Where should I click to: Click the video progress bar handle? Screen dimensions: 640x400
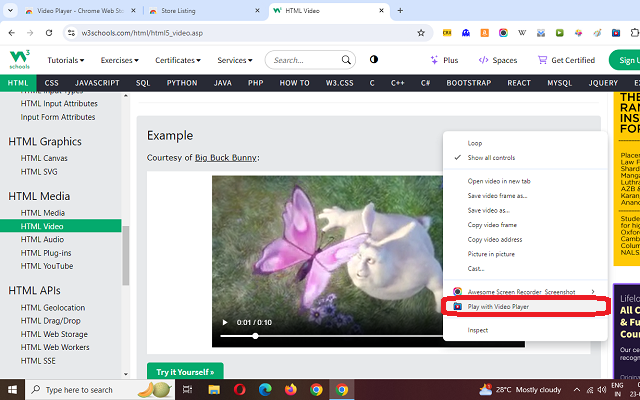255,336
